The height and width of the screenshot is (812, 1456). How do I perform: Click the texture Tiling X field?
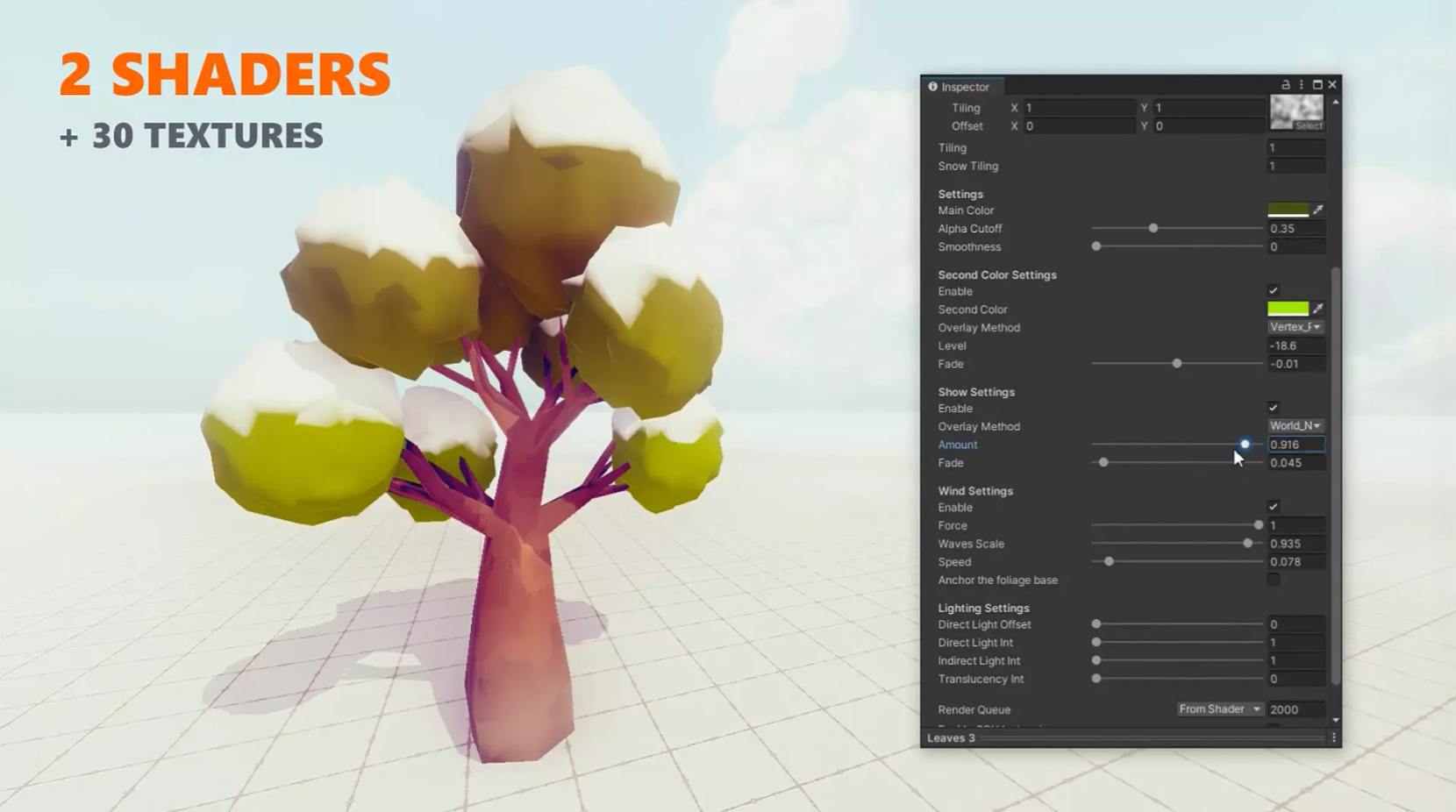[x=1079, y=108]
